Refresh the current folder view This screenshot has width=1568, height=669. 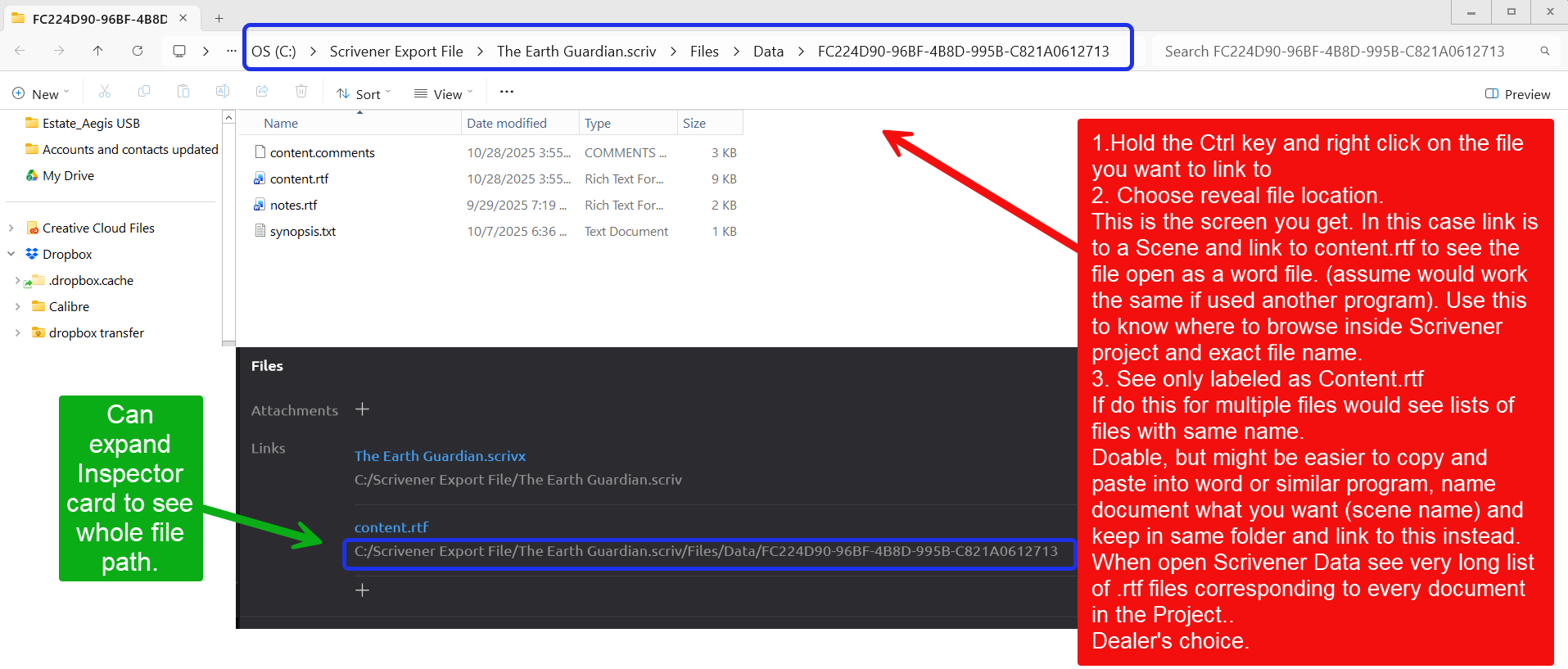[x=138, y=51]
